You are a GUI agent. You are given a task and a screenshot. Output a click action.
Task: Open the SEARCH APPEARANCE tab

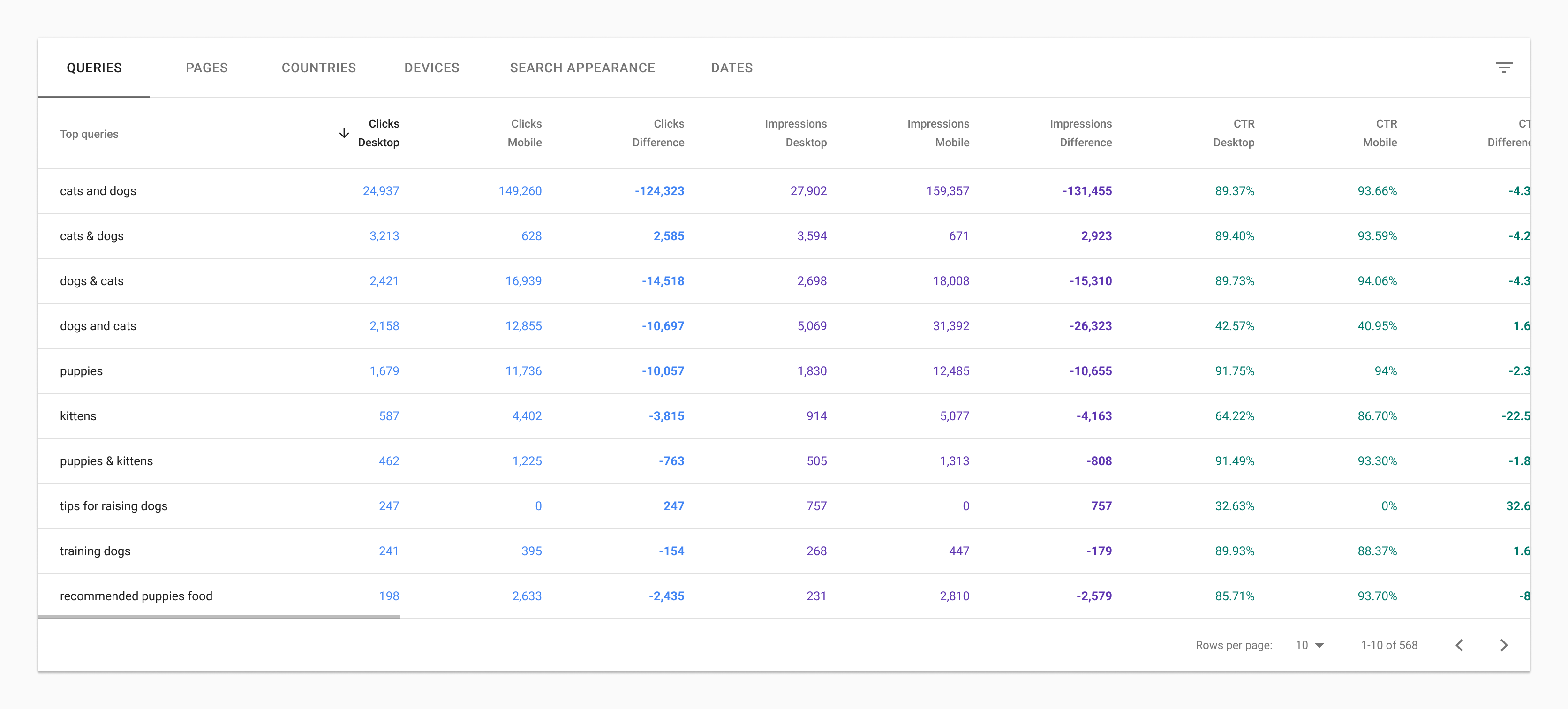pyautogui.click(x=582, y=68)
